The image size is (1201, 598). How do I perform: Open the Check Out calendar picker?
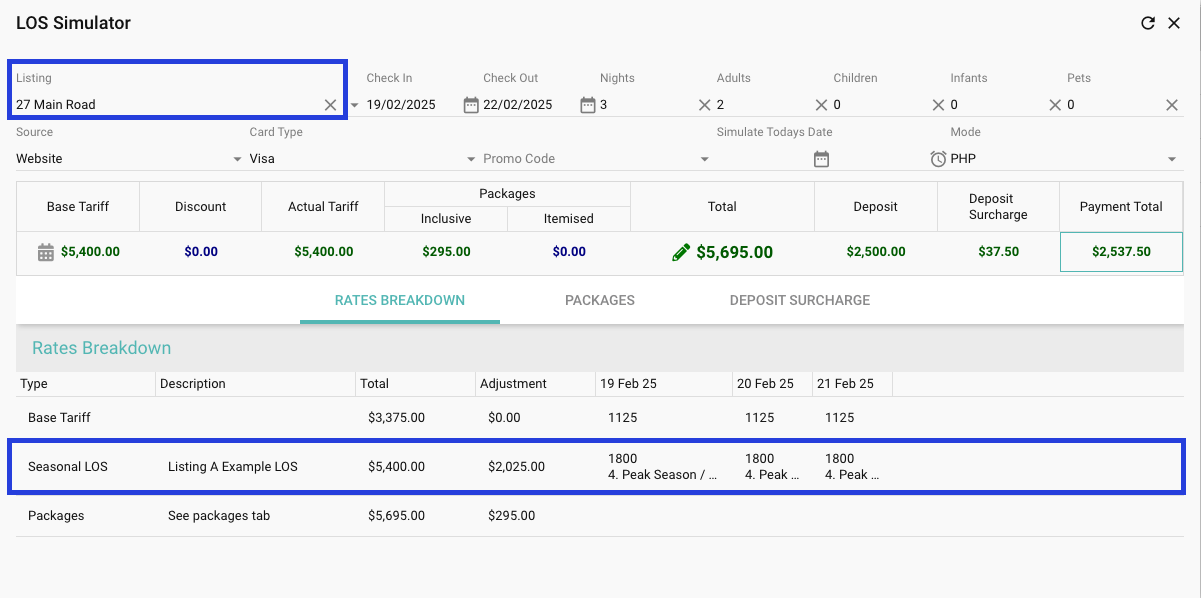(588, 105)
